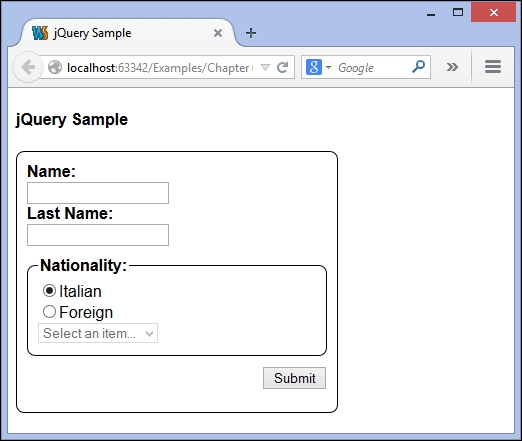Click the globe site identity icon
Viewport: 522px width, 441px height.
point(55,67)
